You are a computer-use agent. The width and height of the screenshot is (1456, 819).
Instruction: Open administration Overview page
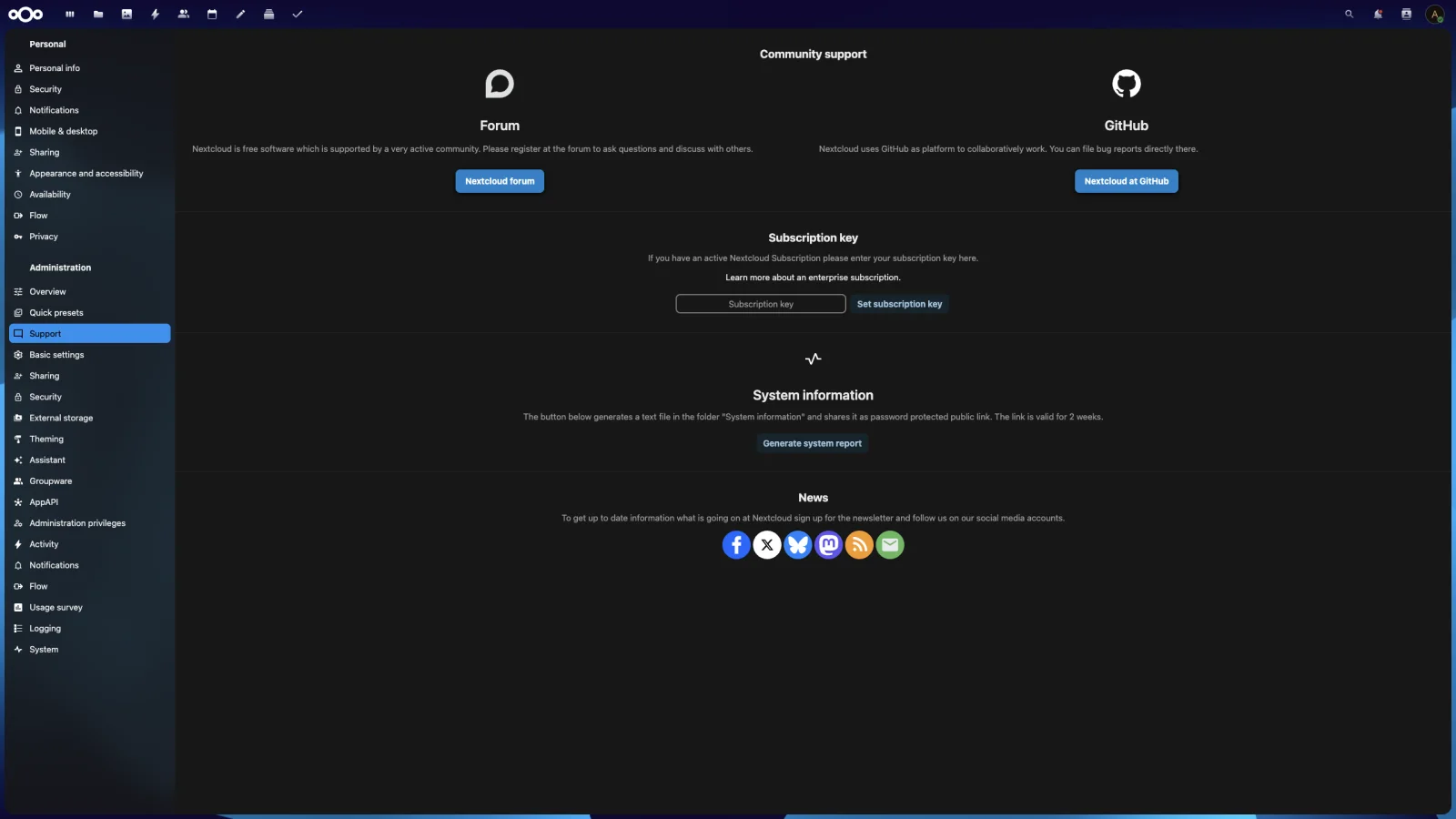(x=90, y=292)
